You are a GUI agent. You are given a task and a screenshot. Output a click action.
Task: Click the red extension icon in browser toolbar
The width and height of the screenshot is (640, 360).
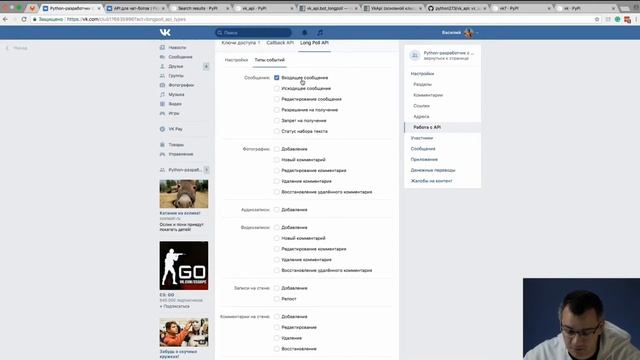(x=627, y=19)
